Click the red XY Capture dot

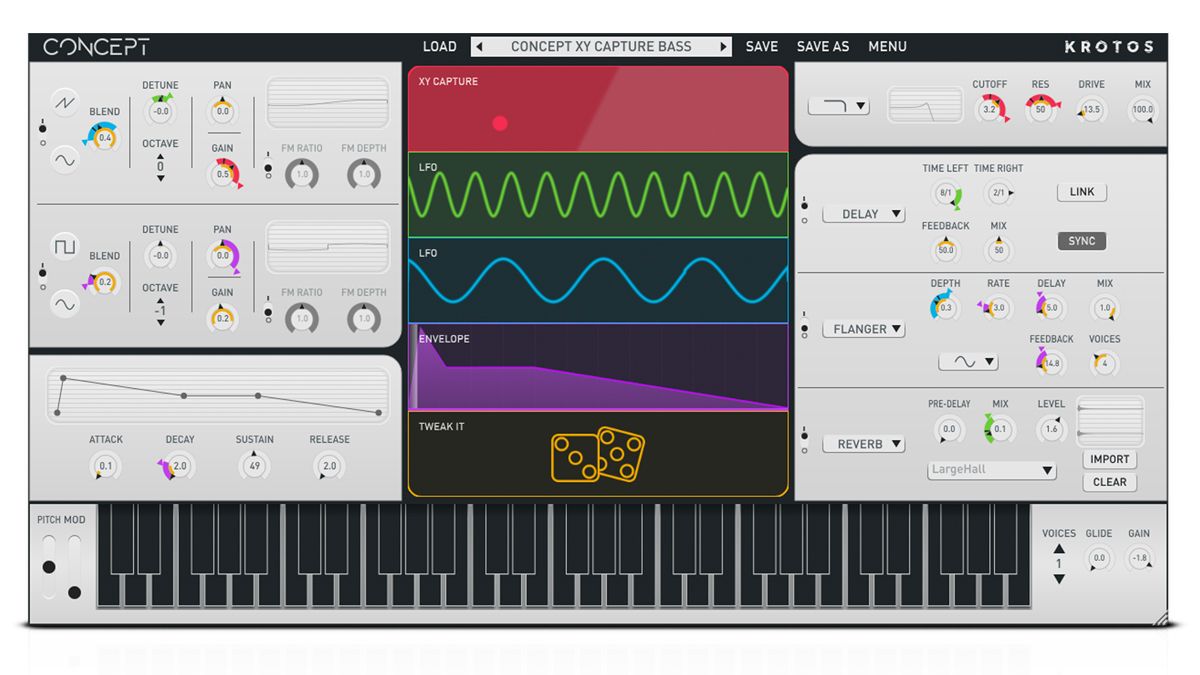500,124
